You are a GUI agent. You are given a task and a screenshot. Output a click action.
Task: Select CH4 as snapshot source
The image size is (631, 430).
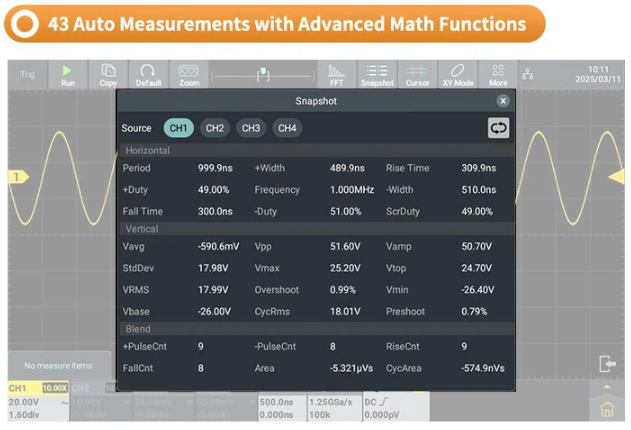click(287, 128)
